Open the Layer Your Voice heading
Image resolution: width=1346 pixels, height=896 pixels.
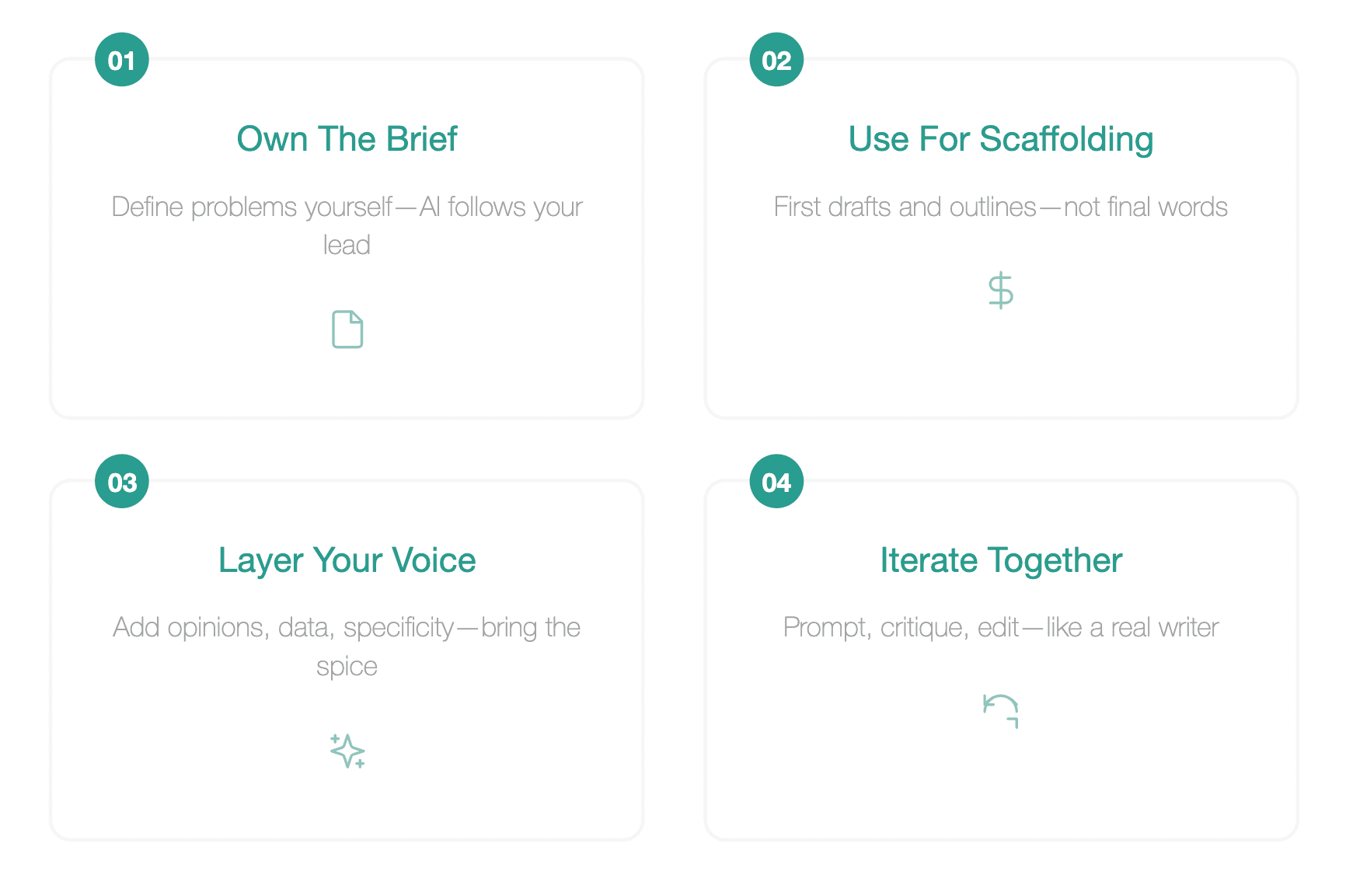347,560
